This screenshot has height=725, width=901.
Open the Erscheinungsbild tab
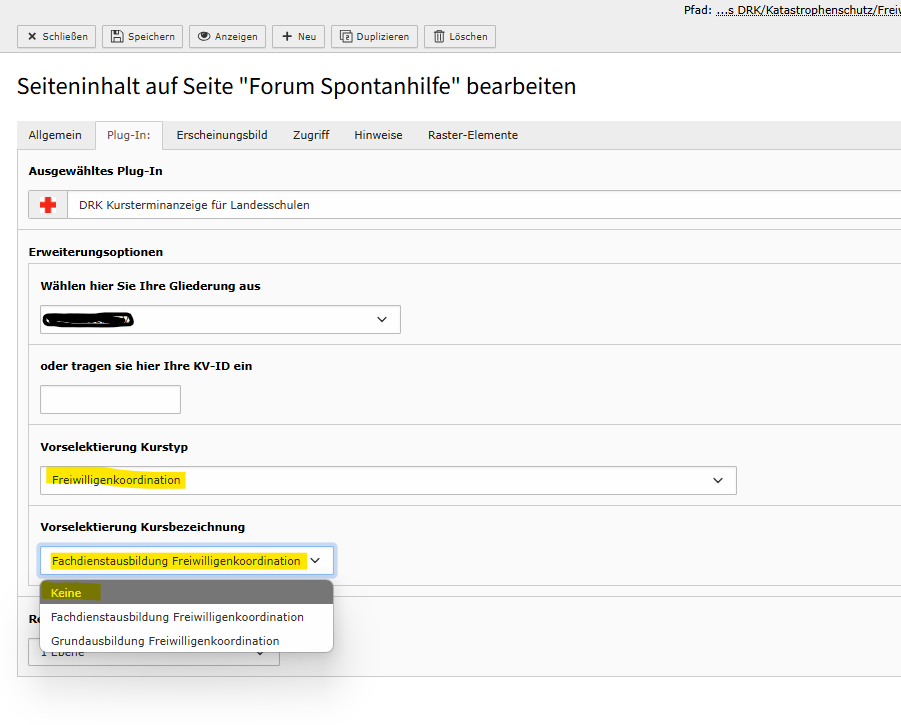click(x=222, y=135)
